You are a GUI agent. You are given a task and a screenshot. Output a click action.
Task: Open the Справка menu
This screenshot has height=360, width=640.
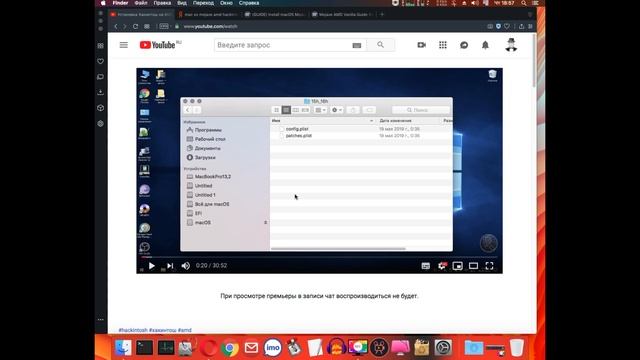click(249, 3)
